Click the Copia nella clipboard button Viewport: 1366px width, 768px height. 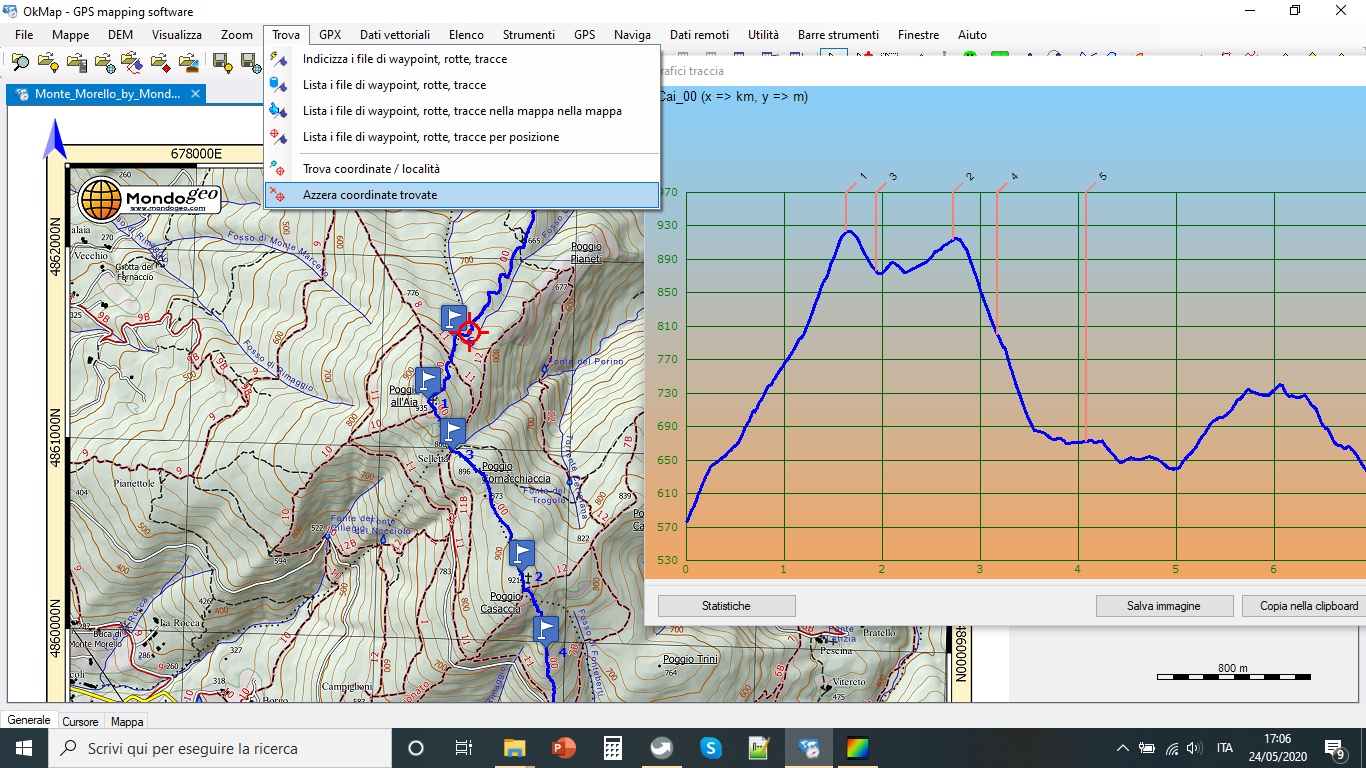coord(1304,606)
